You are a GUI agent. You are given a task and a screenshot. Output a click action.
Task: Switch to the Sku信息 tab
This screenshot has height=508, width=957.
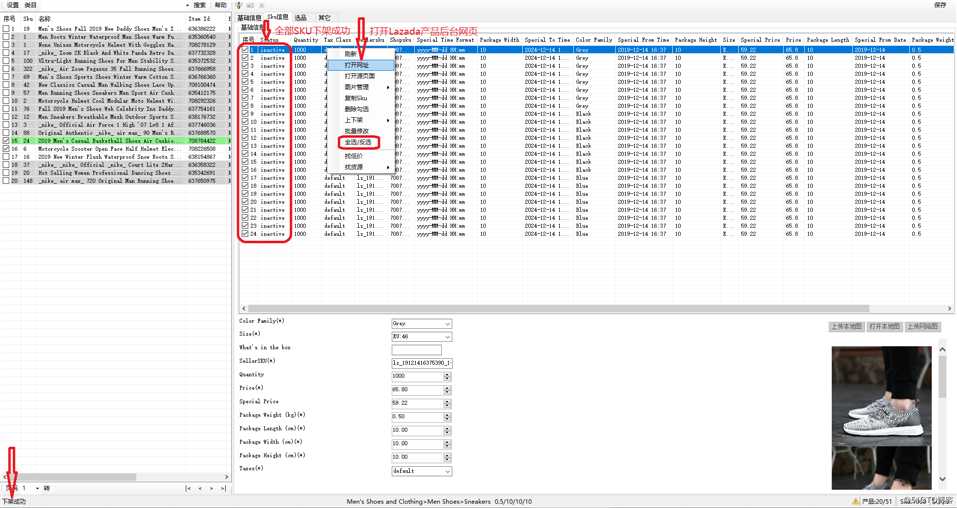[x=278, y=18]
